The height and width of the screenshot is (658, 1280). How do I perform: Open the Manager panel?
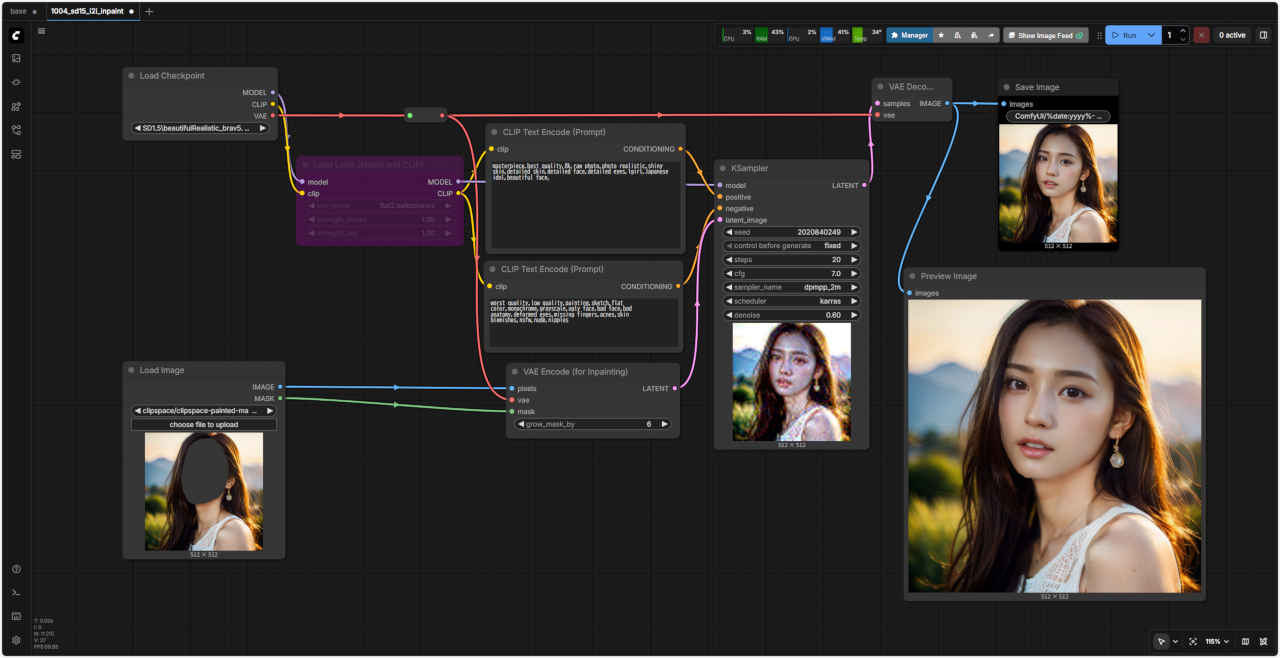908,35
